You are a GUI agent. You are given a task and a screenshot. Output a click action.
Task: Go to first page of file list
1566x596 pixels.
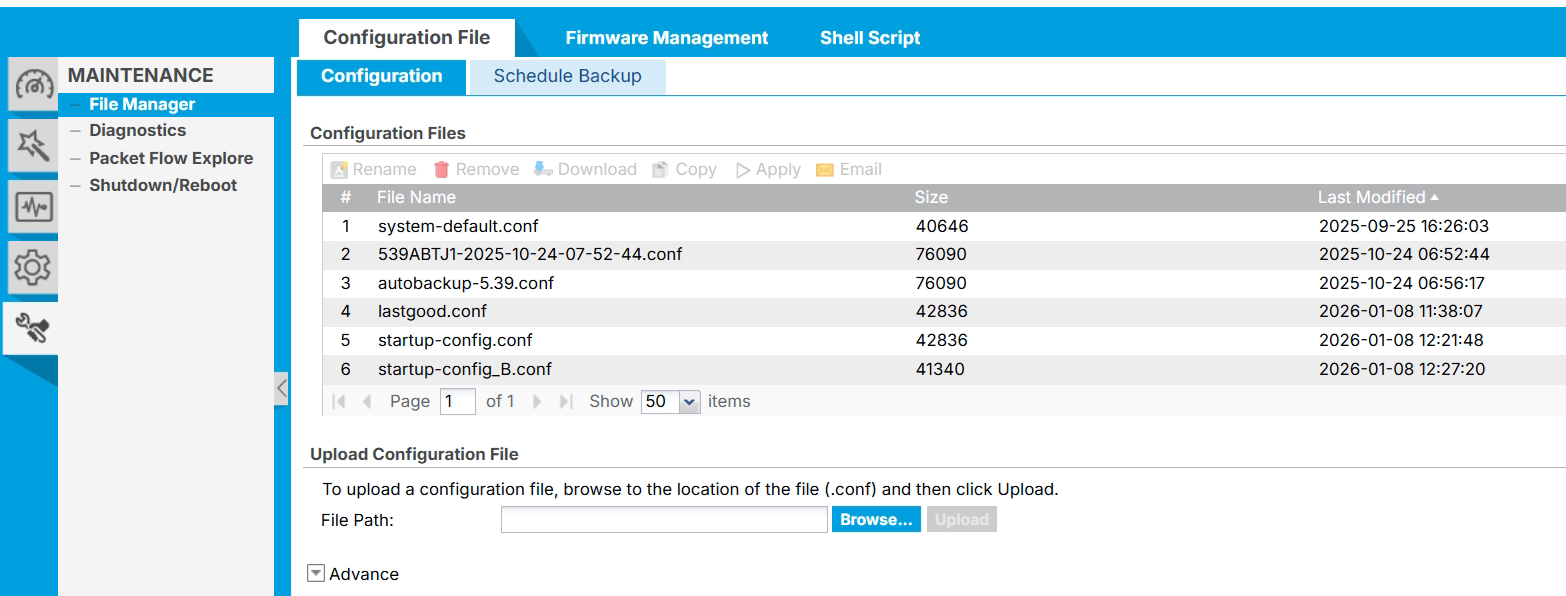coord(339,401)
